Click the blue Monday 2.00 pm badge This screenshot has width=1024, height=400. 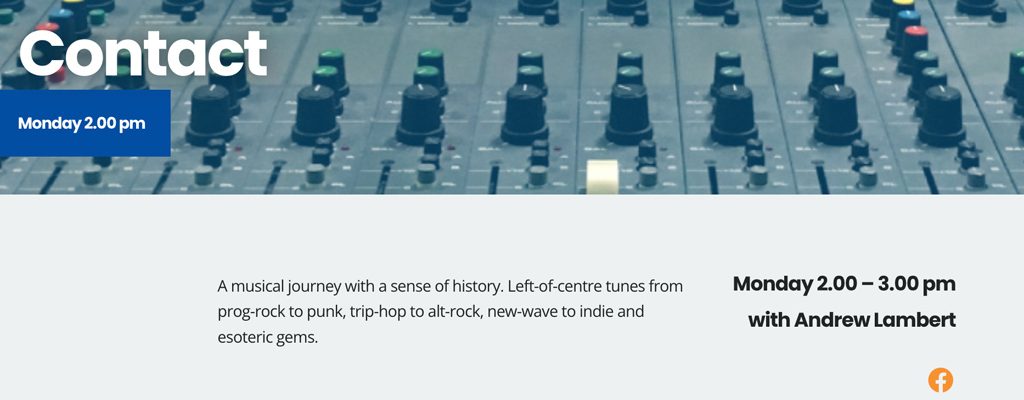85,123
